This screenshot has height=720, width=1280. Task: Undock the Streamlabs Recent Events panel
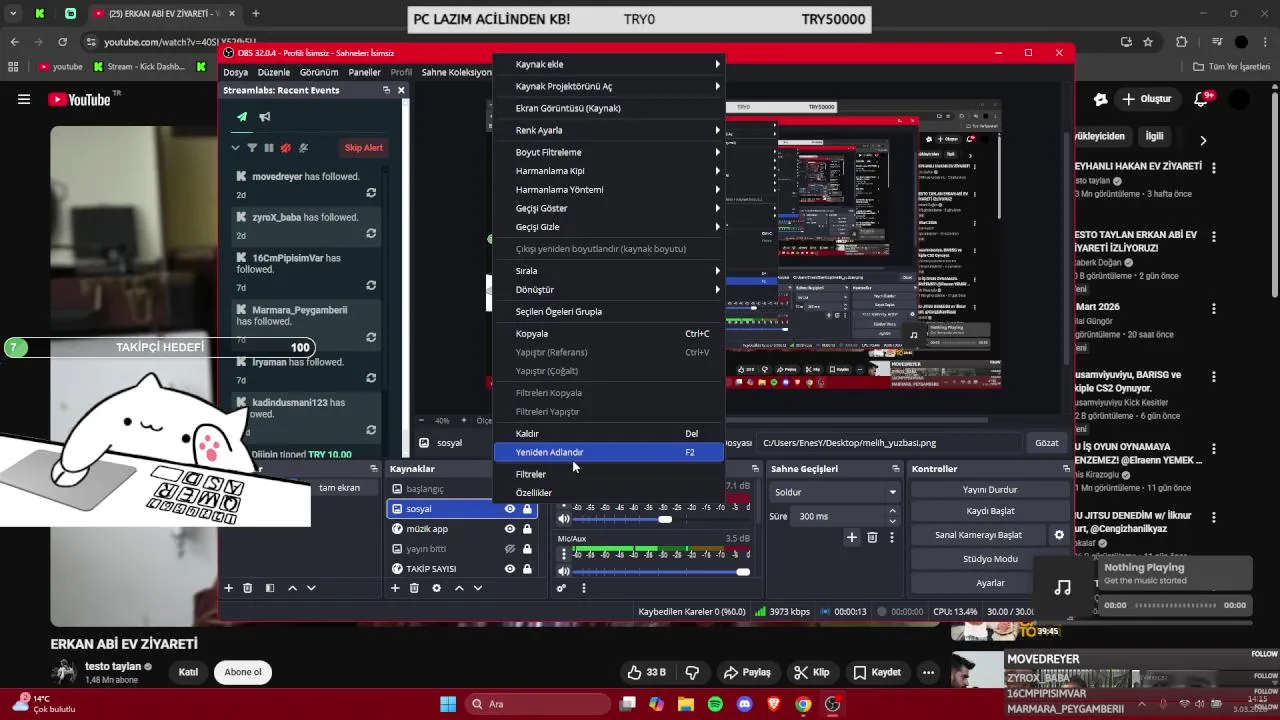[386, 90]
